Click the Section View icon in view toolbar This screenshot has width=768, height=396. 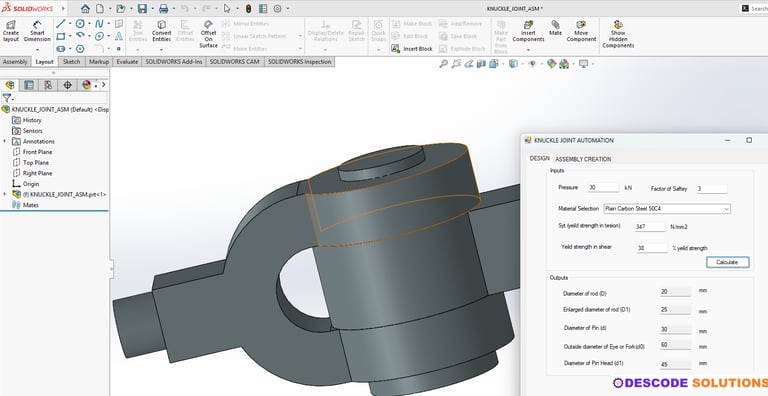point(481,64)
